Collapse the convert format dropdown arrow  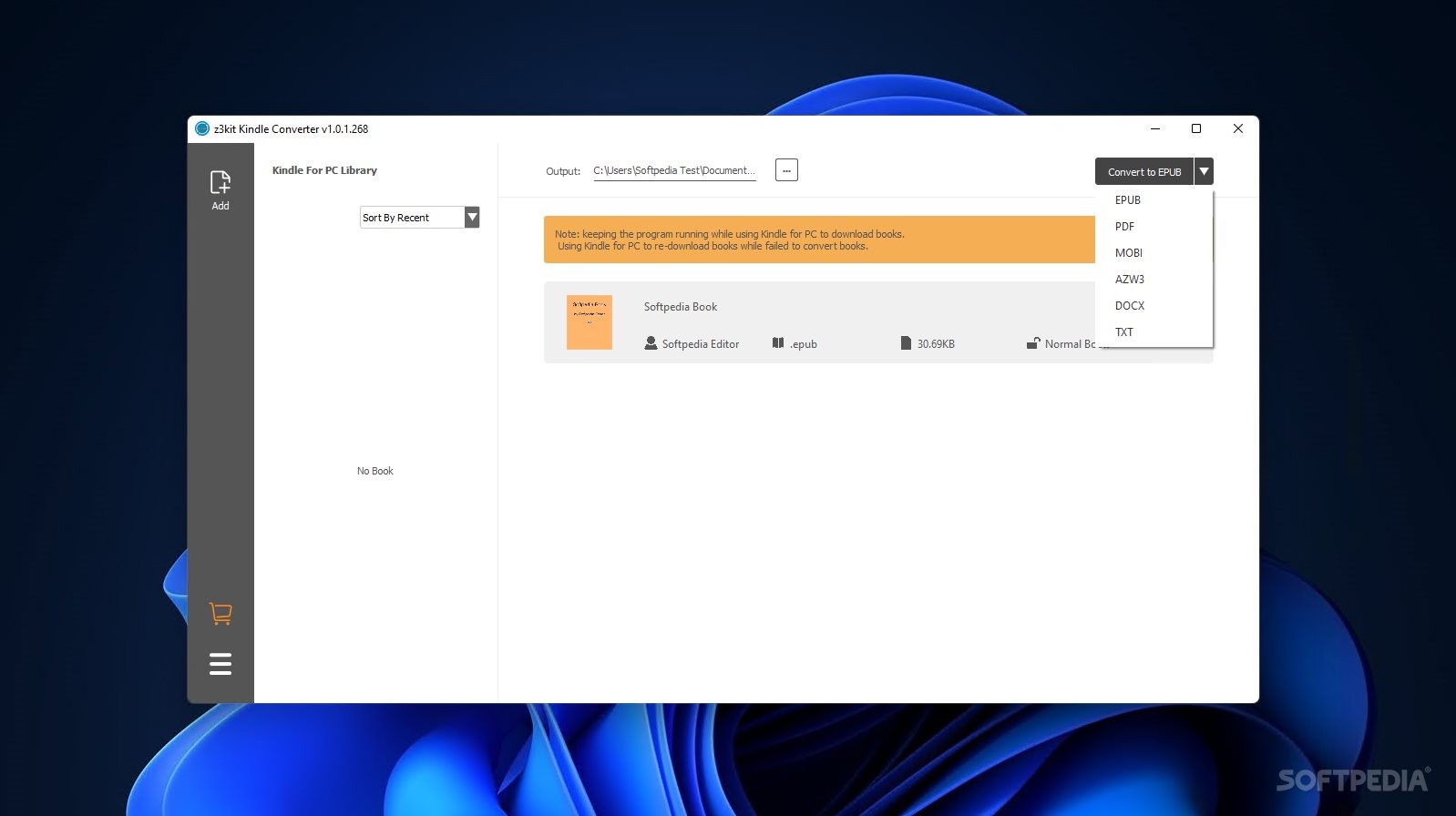coord(1204,171)
